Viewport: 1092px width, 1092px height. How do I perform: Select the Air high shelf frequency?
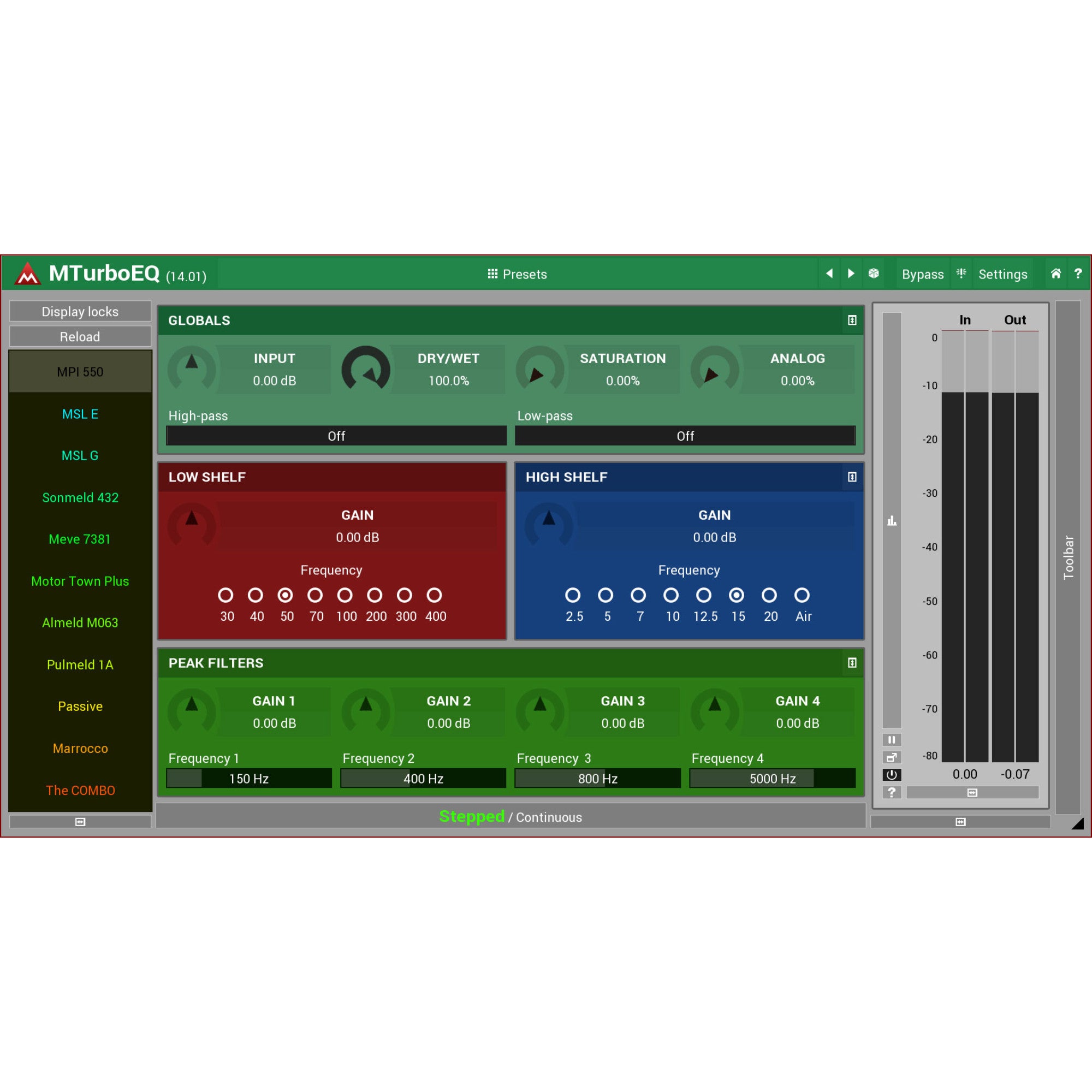point(802,595)
